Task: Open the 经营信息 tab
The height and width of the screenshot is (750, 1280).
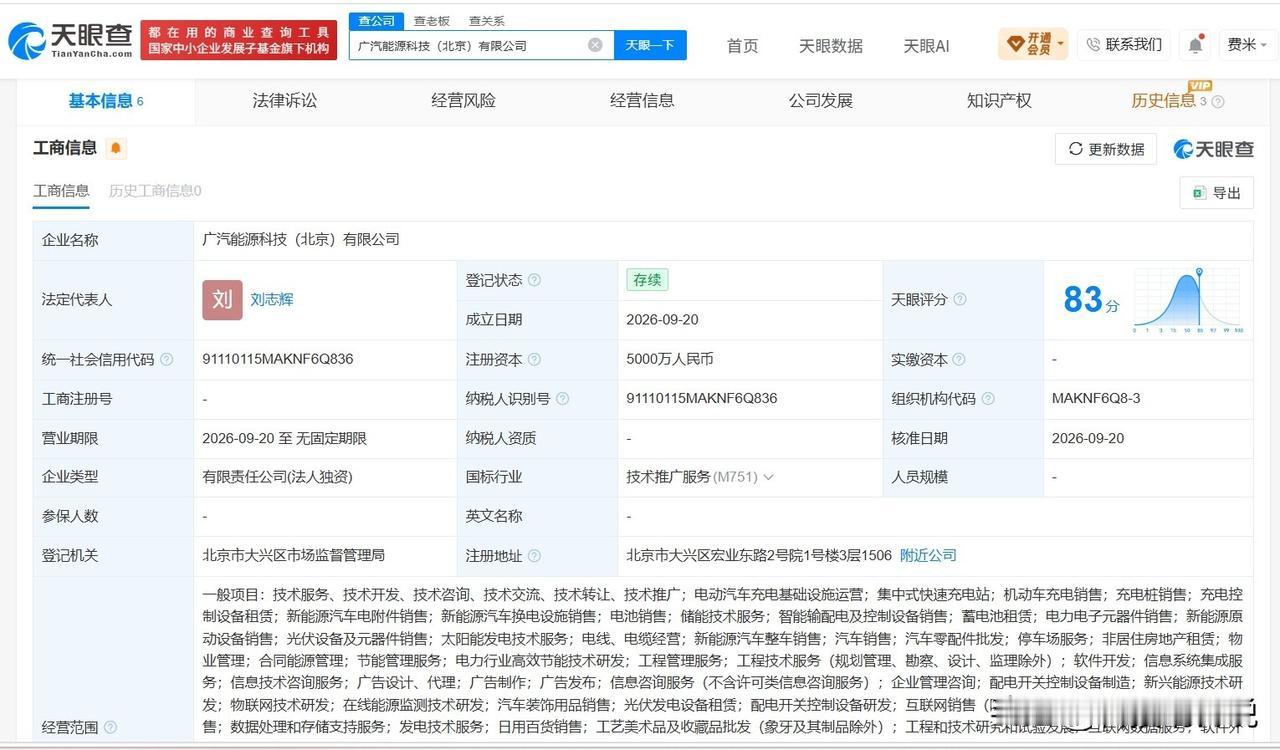Action: pyautogui.click(x=642, y=100)
